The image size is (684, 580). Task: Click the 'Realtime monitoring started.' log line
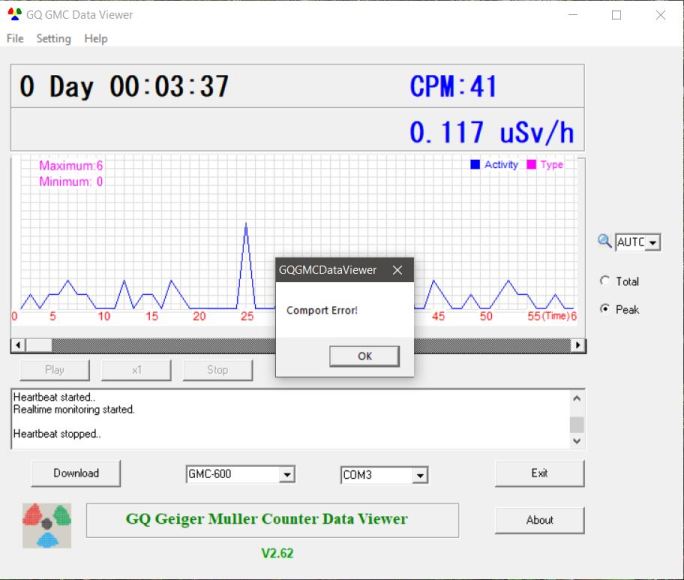(74, 409)
